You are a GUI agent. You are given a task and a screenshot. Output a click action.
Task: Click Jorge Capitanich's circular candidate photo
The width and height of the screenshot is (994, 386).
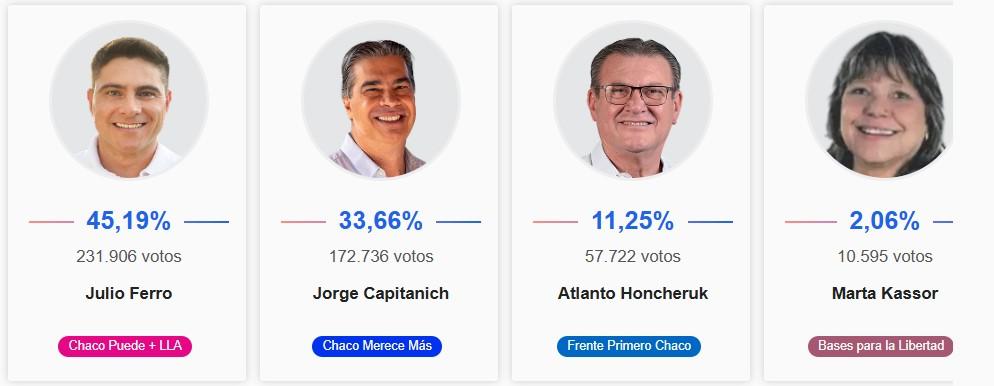pos(380,100)
